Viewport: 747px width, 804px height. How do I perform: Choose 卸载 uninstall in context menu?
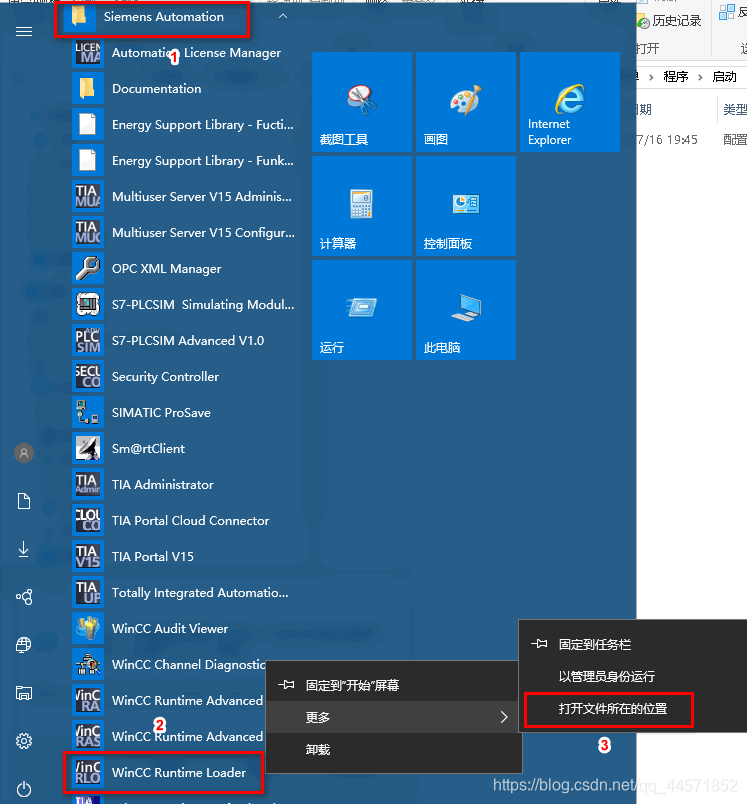393,749
